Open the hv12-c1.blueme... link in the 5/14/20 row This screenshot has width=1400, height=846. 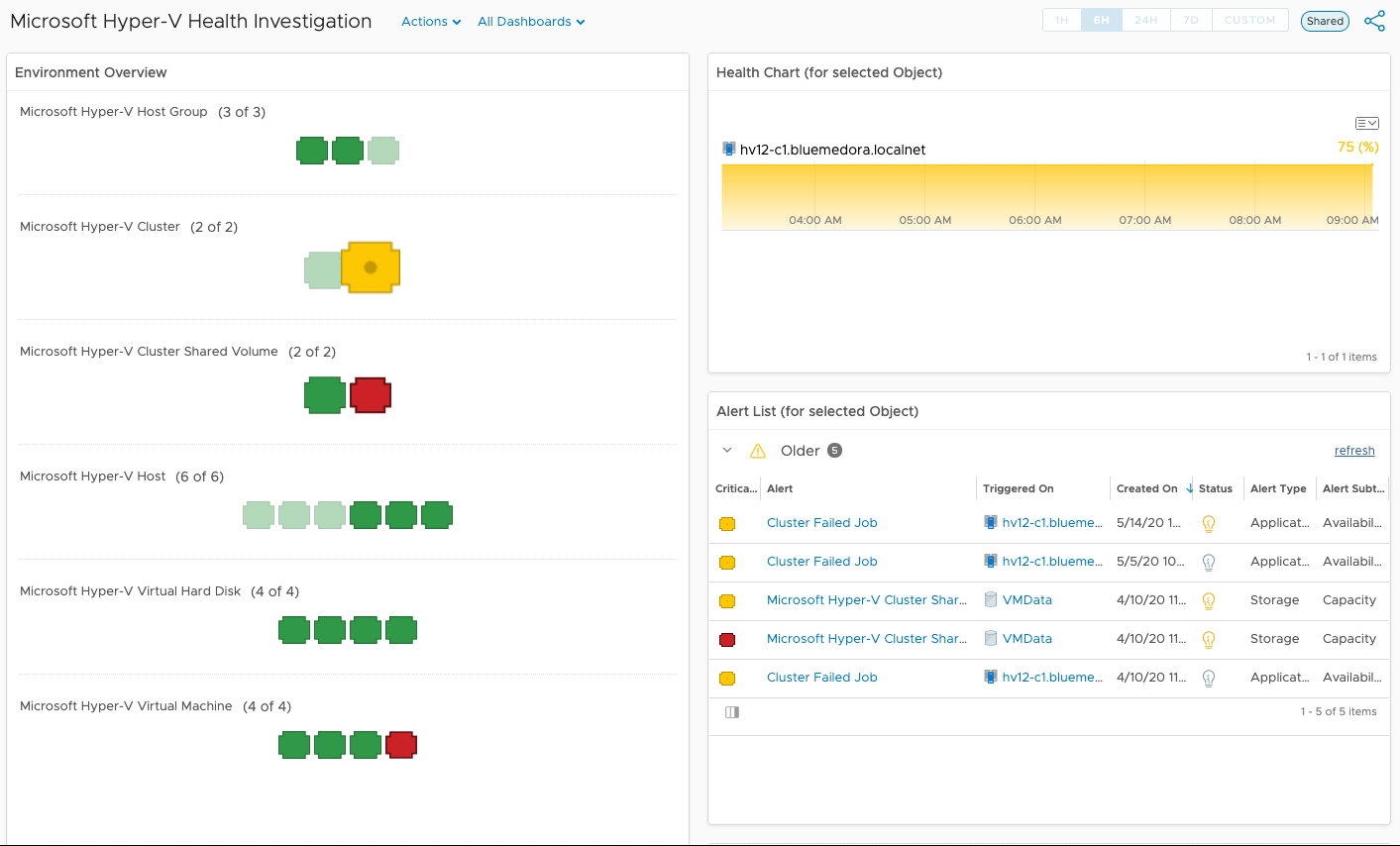click(1052, 523)
